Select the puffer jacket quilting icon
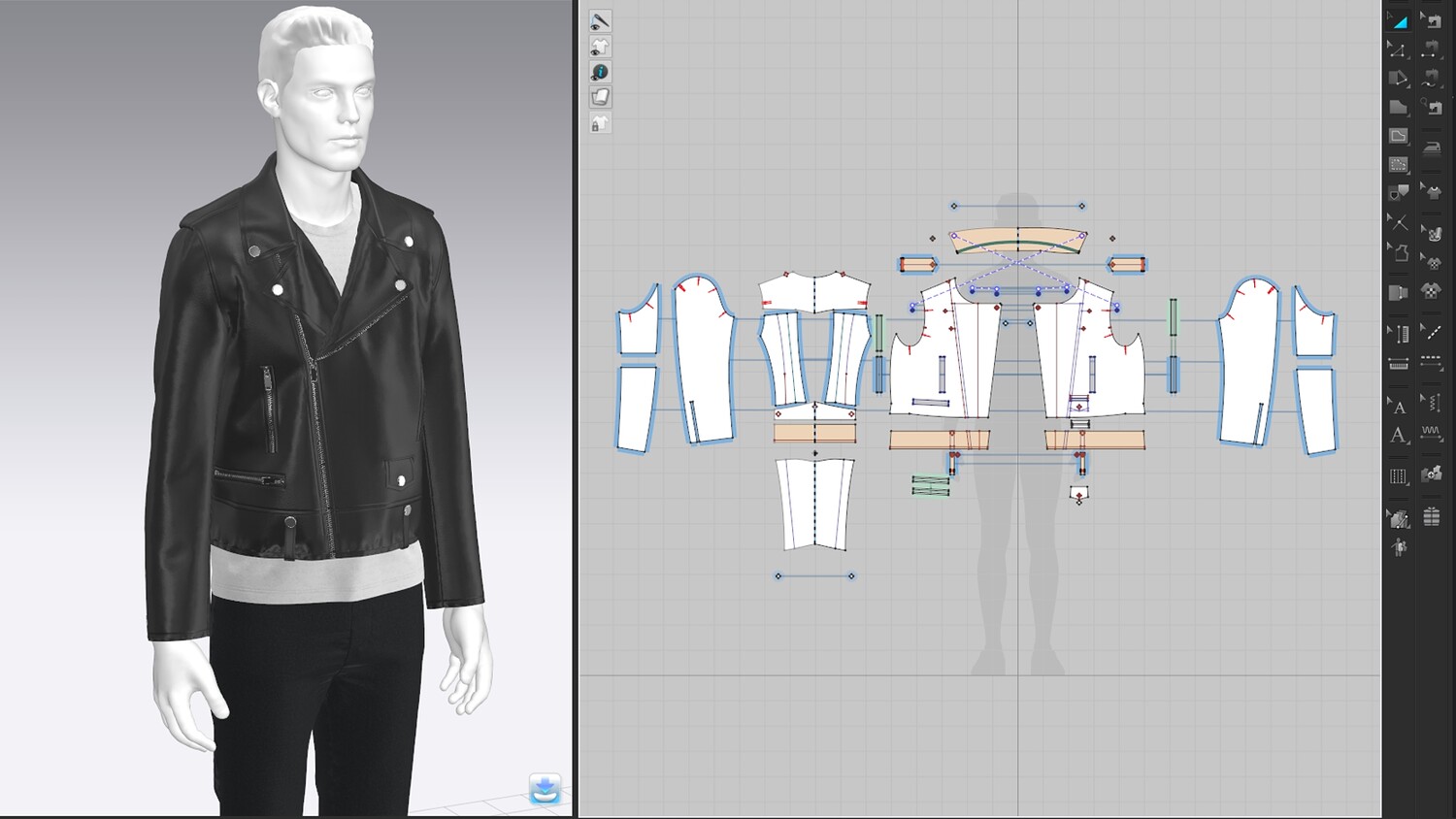Screen dimensions: 1456x819 [1432, 516]
